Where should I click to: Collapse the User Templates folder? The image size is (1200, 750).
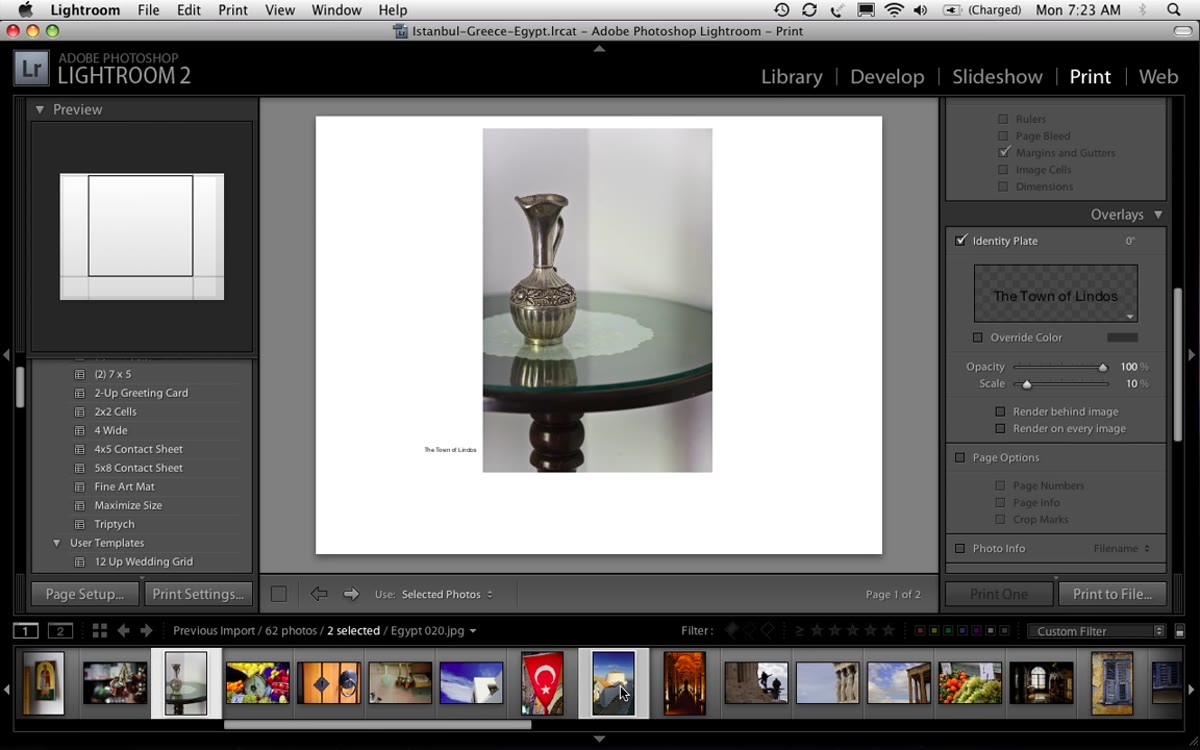[56, 543]
